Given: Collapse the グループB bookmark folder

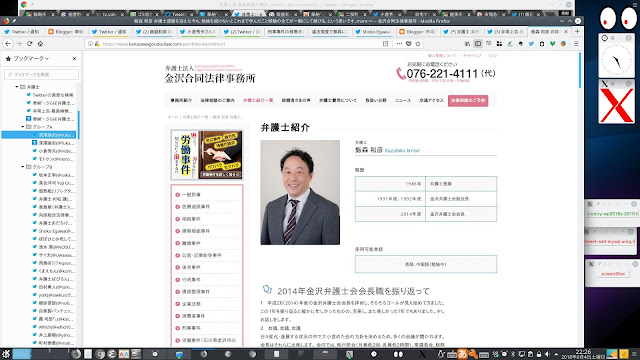Looking at the screenshot, I should [23, 167].
